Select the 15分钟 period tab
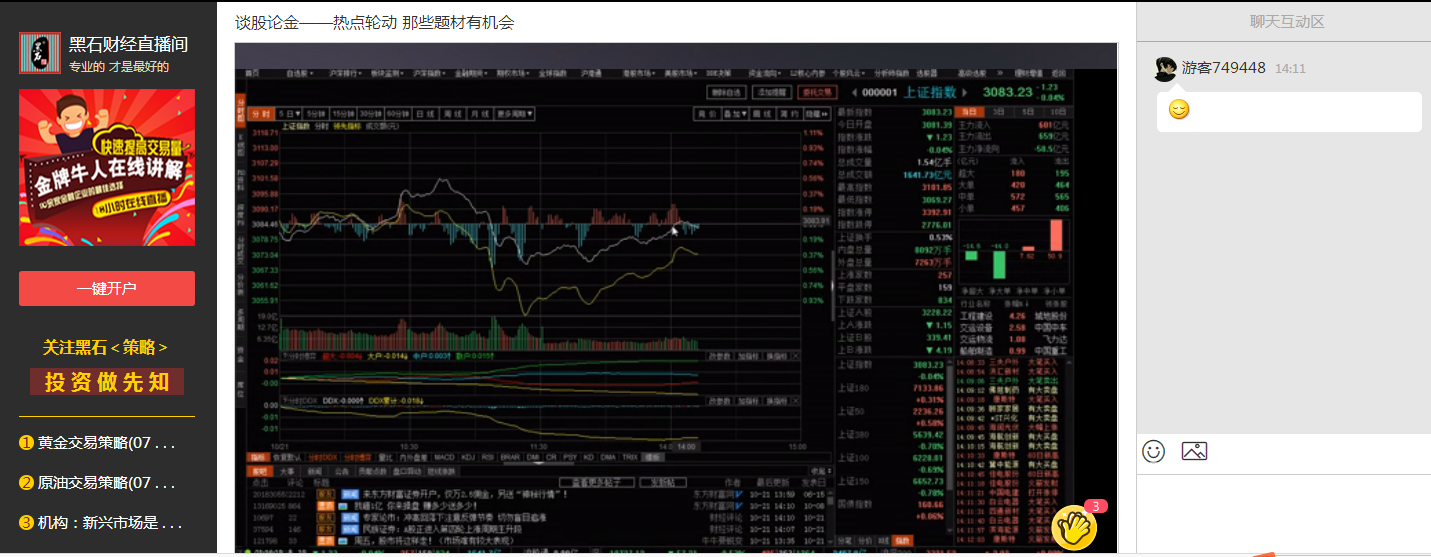 [344, 114]
